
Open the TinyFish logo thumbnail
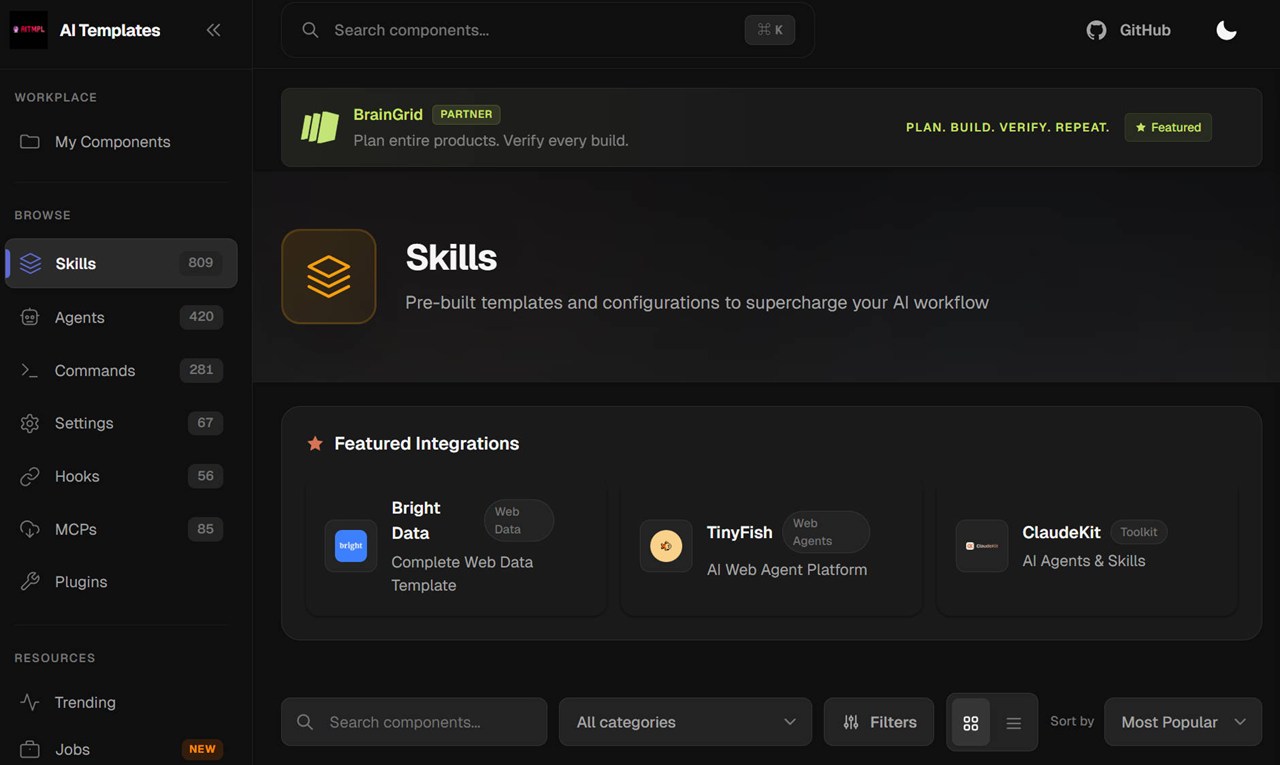(666, 546)
